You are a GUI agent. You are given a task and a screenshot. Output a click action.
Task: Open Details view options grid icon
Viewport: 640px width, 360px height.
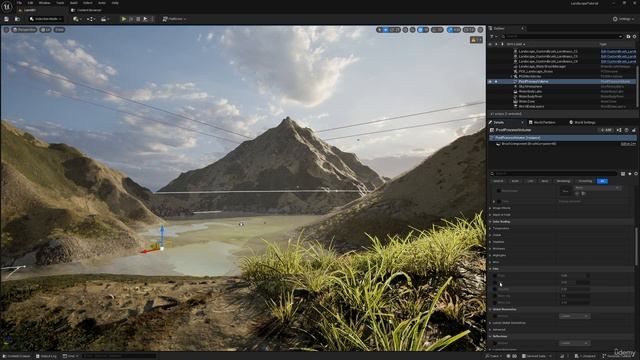pyautogui.click(x=623, y=174)
